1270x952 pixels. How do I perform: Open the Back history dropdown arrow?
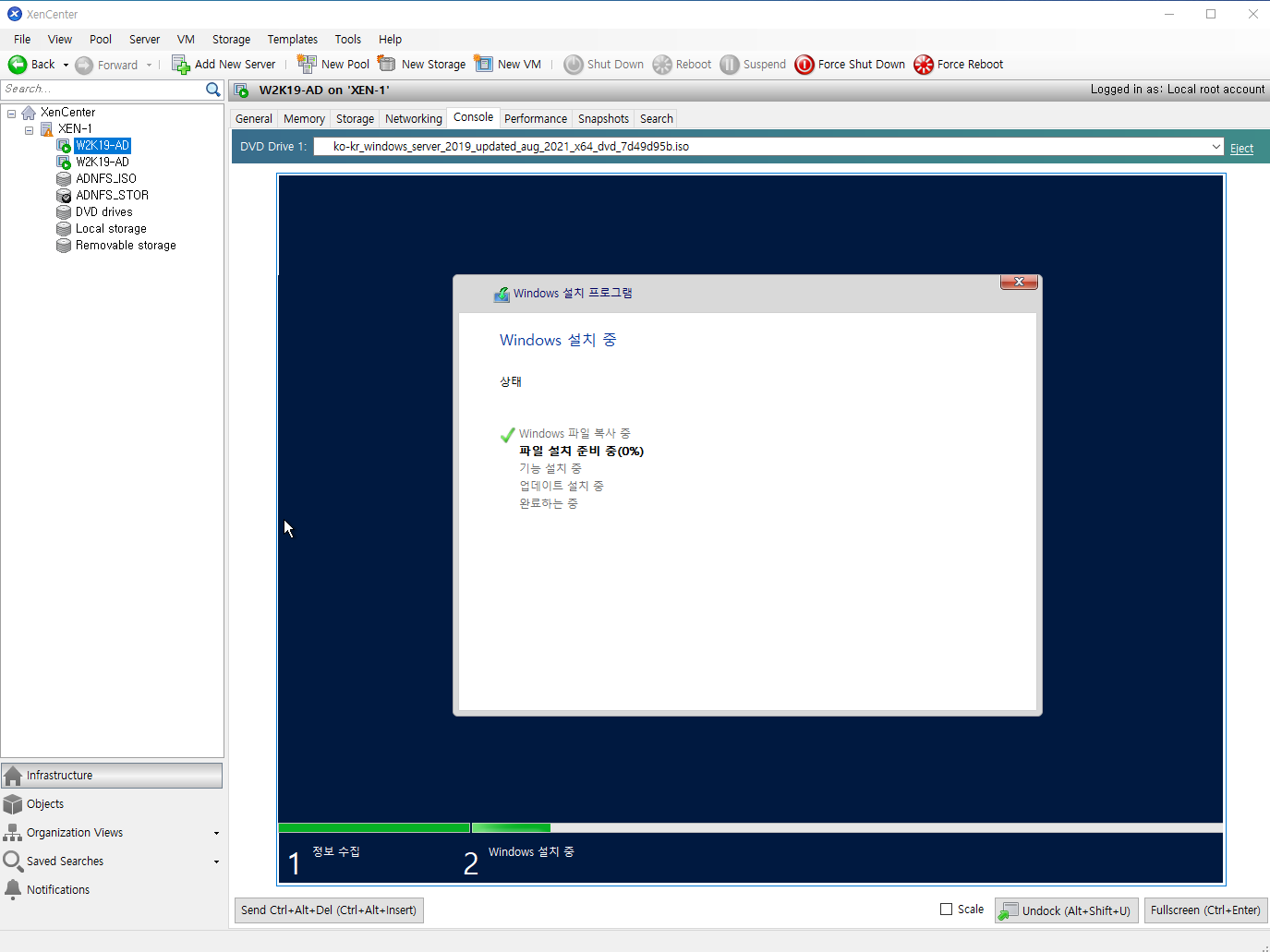[x=66, y=65]
